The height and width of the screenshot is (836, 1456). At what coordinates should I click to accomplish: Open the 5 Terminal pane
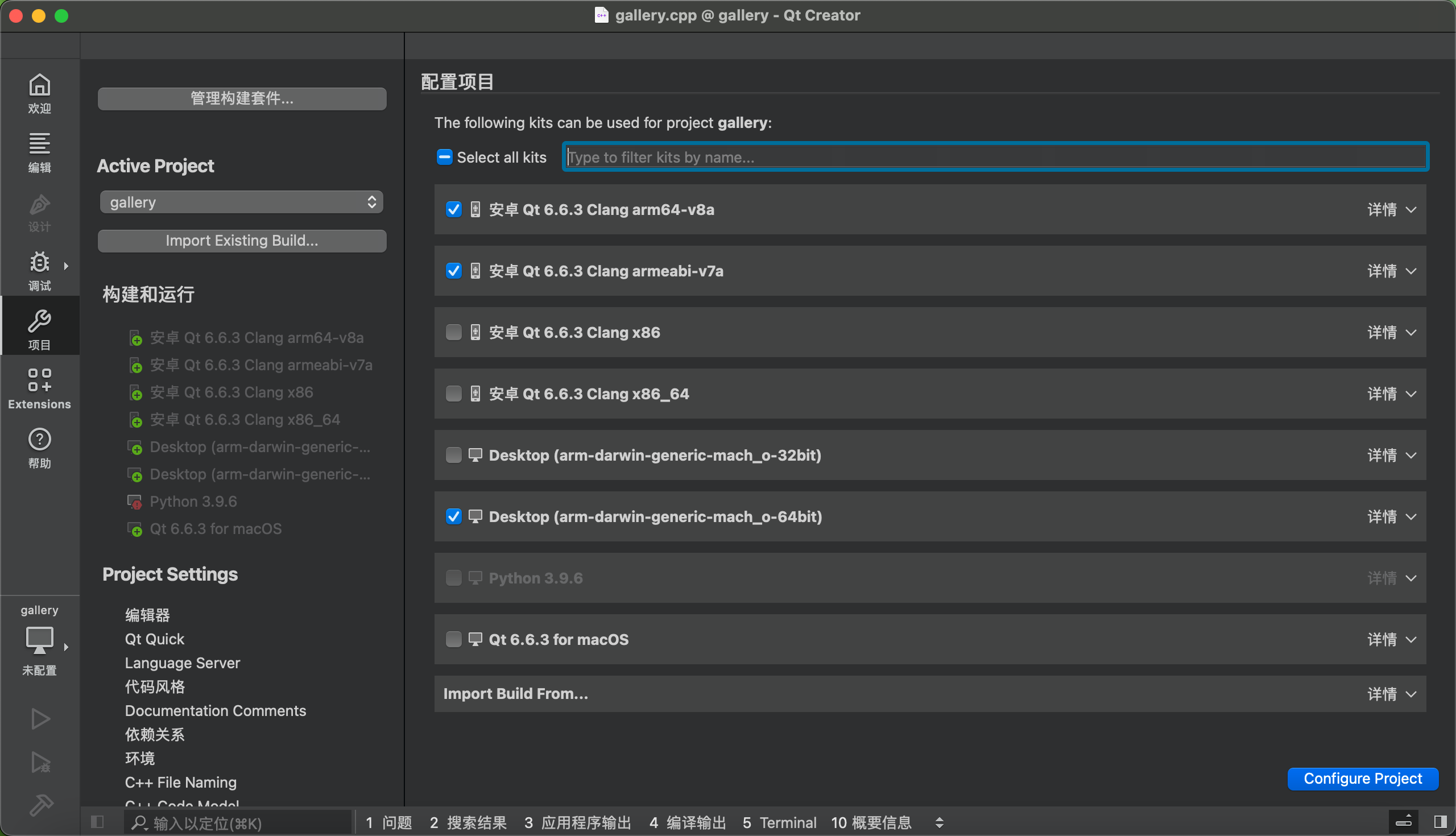(779, 823)
